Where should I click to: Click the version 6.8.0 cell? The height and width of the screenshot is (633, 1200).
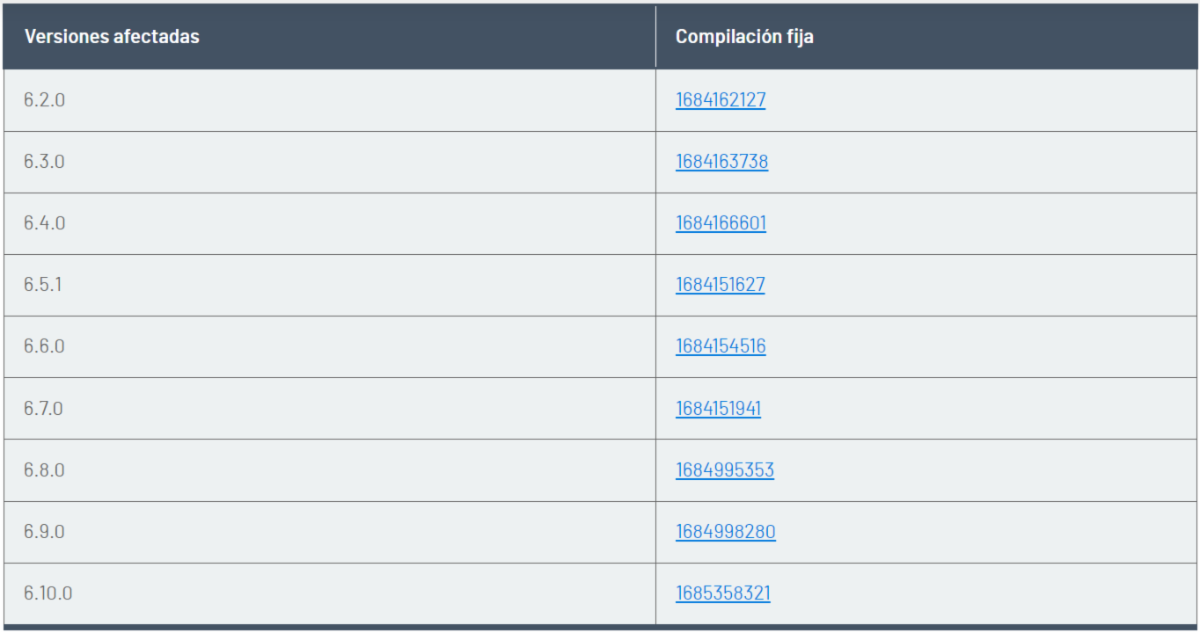(x=44, y=470)
